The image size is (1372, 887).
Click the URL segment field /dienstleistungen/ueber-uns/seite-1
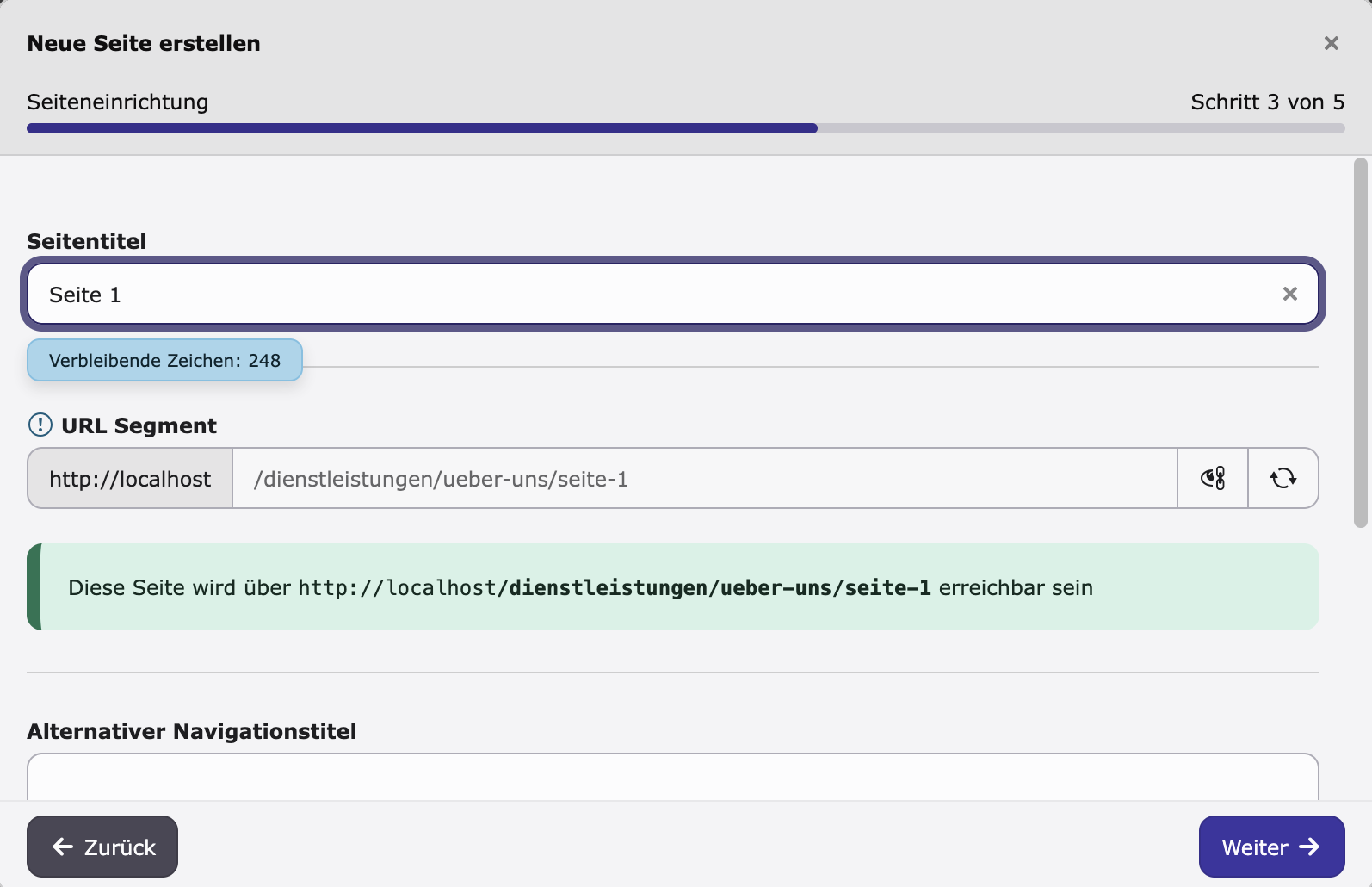pos(704,478)
